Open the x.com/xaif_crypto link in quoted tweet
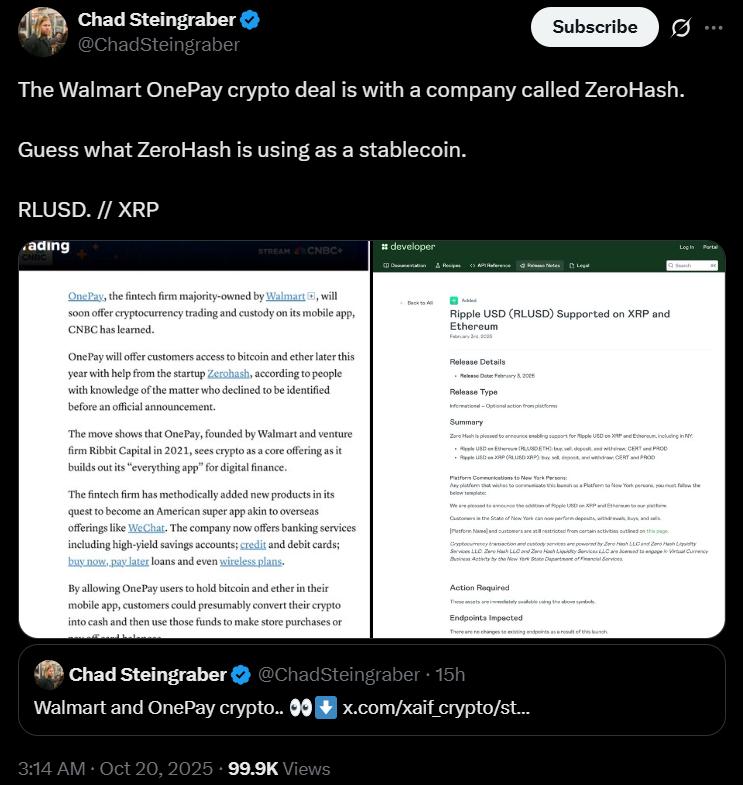Viewport: 743px width, 785px height. click(435, 707)
